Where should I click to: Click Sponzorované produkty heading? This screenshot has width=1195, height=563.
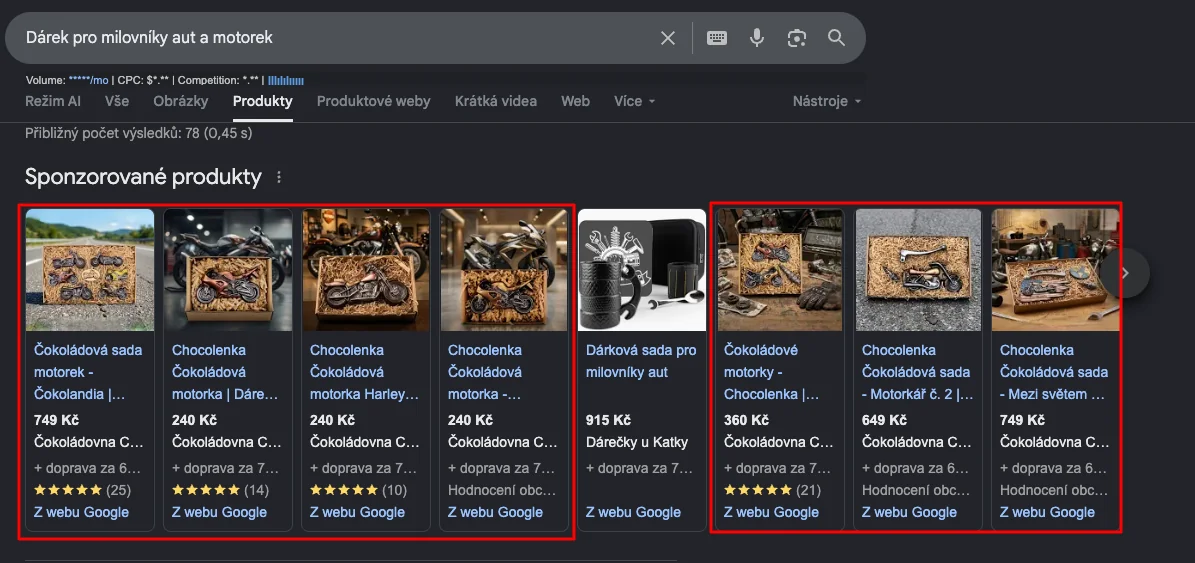(143, 177)
